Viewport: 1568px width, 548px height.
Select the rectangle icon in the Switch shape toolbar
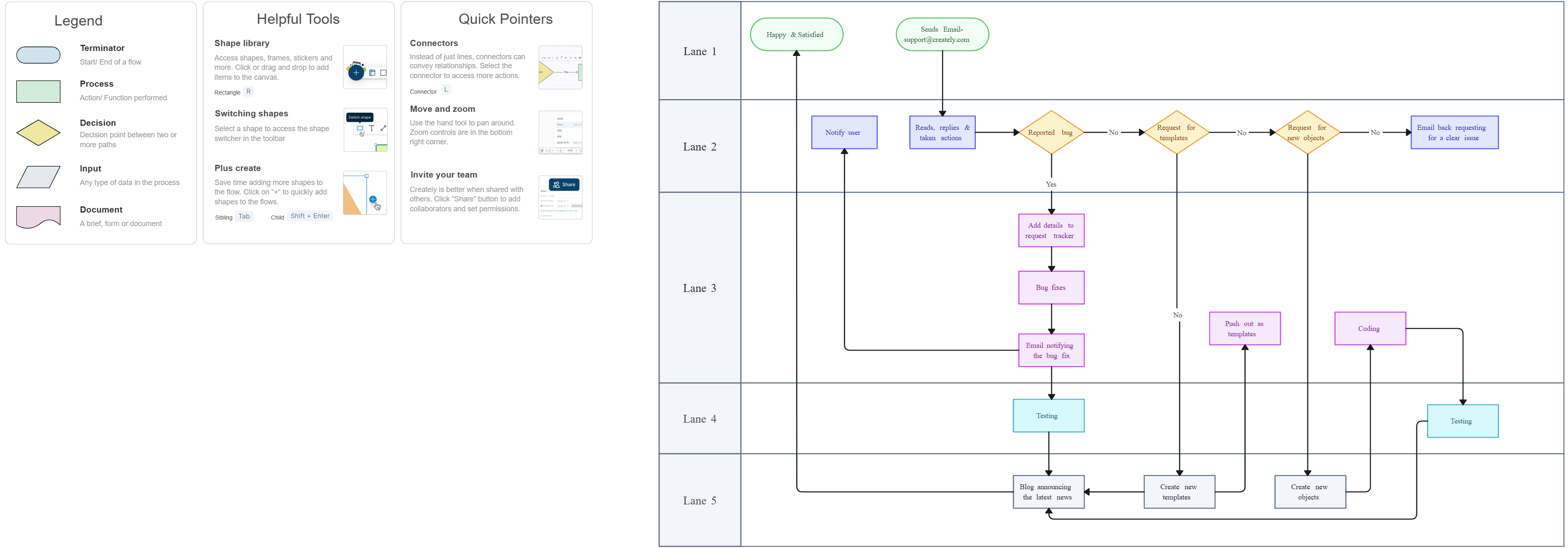tap(361, 128)
